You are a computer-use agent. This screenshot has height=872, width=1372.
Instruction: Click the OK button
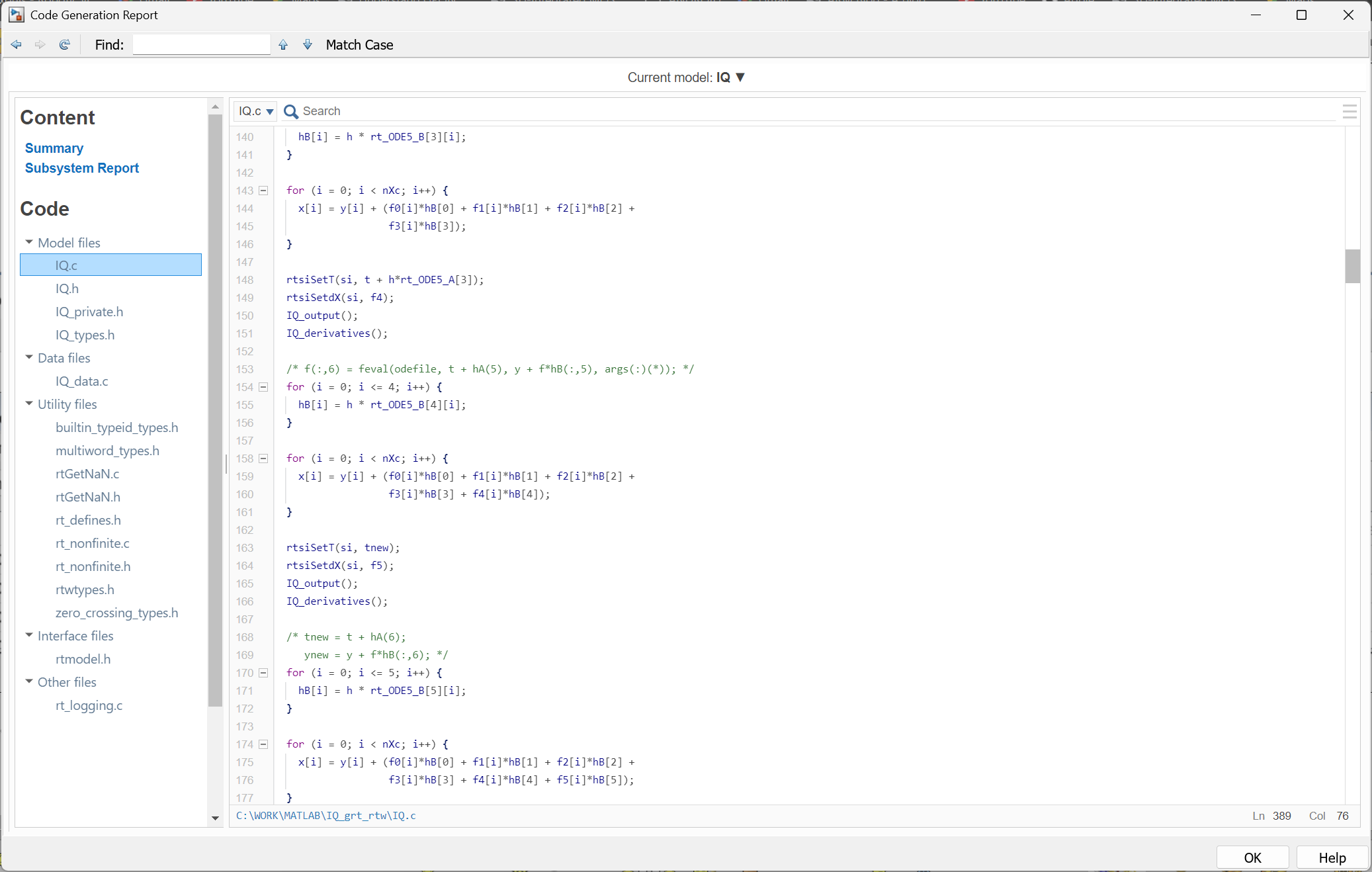point(1252,857)
